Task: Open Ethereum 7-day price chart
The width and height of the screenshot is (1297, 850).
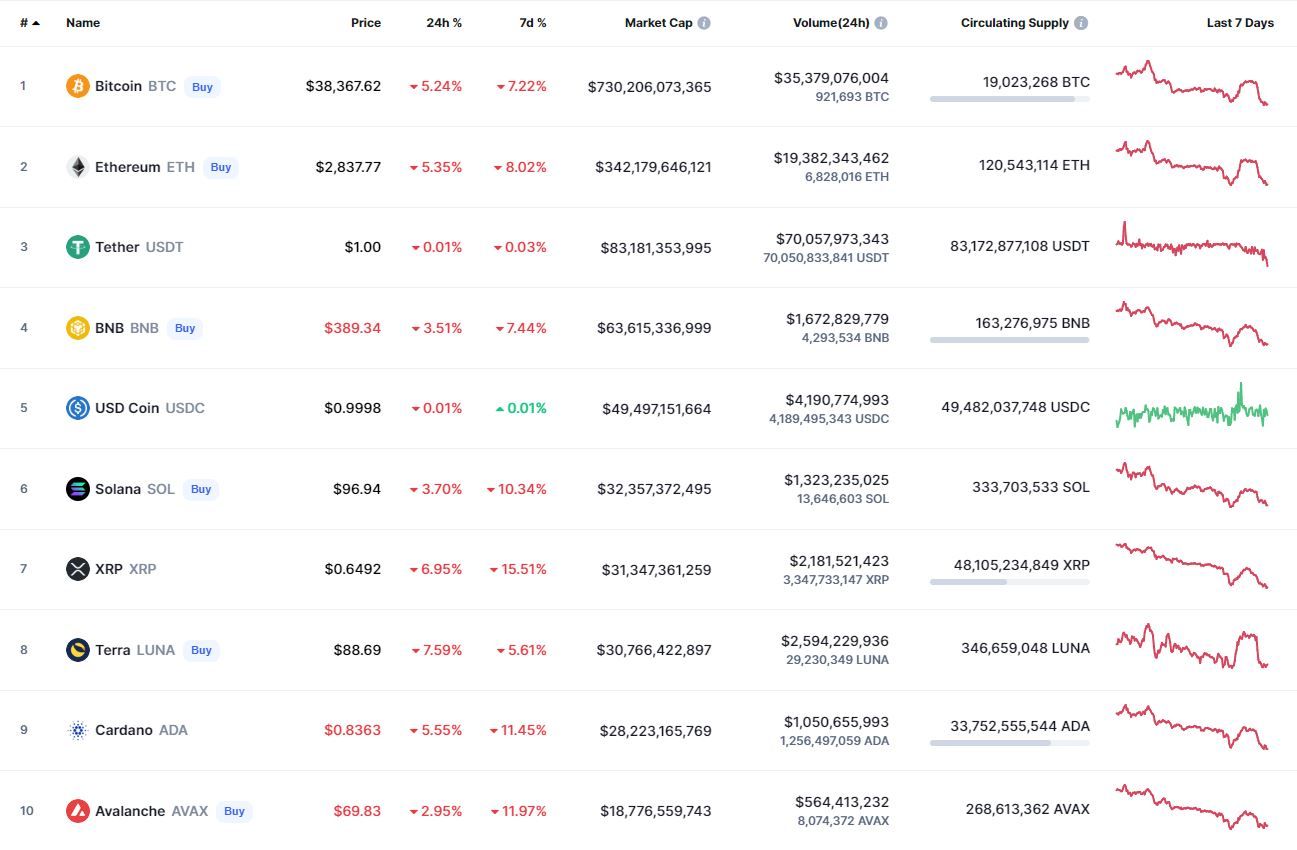Action: (1192, 163)
